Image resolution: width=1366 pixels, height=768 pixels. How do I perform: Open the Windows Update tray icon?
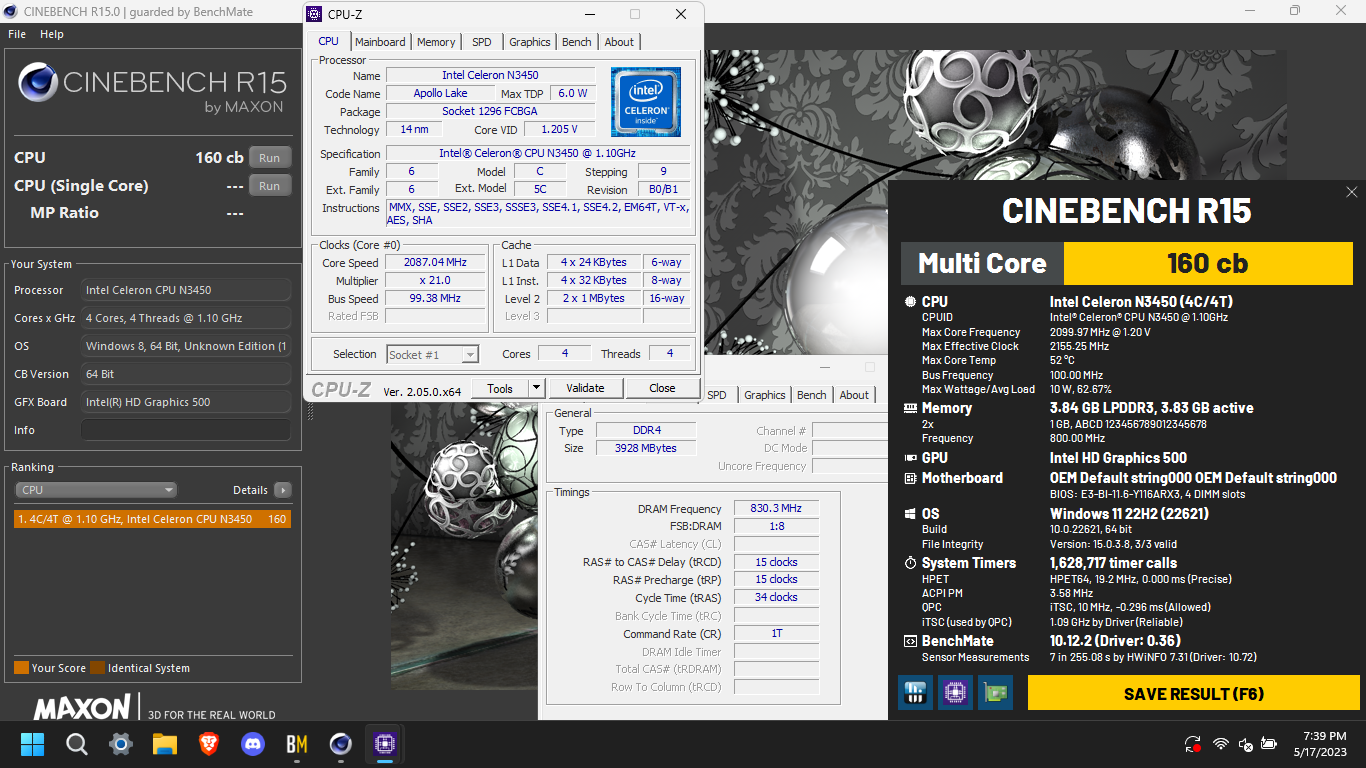tap(1192, 744)
